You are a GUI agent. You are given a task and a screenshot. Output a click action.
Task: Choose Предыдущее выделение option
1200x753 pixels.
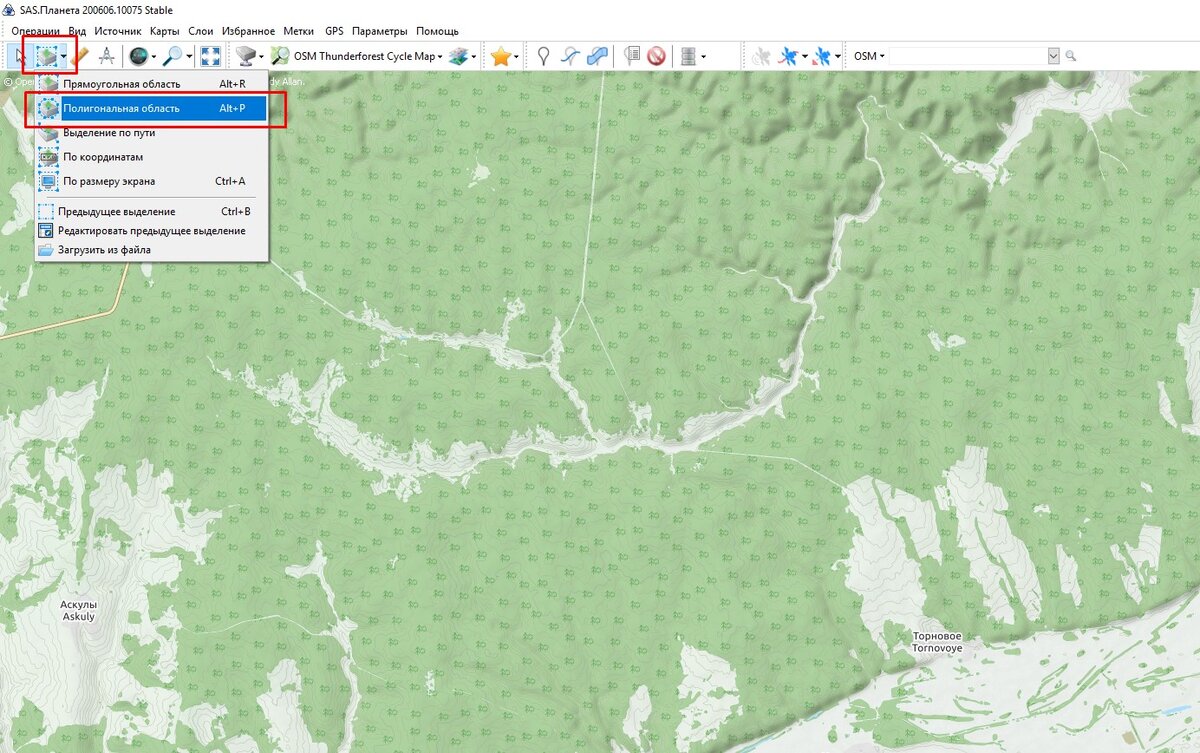[x=152, y=211]
